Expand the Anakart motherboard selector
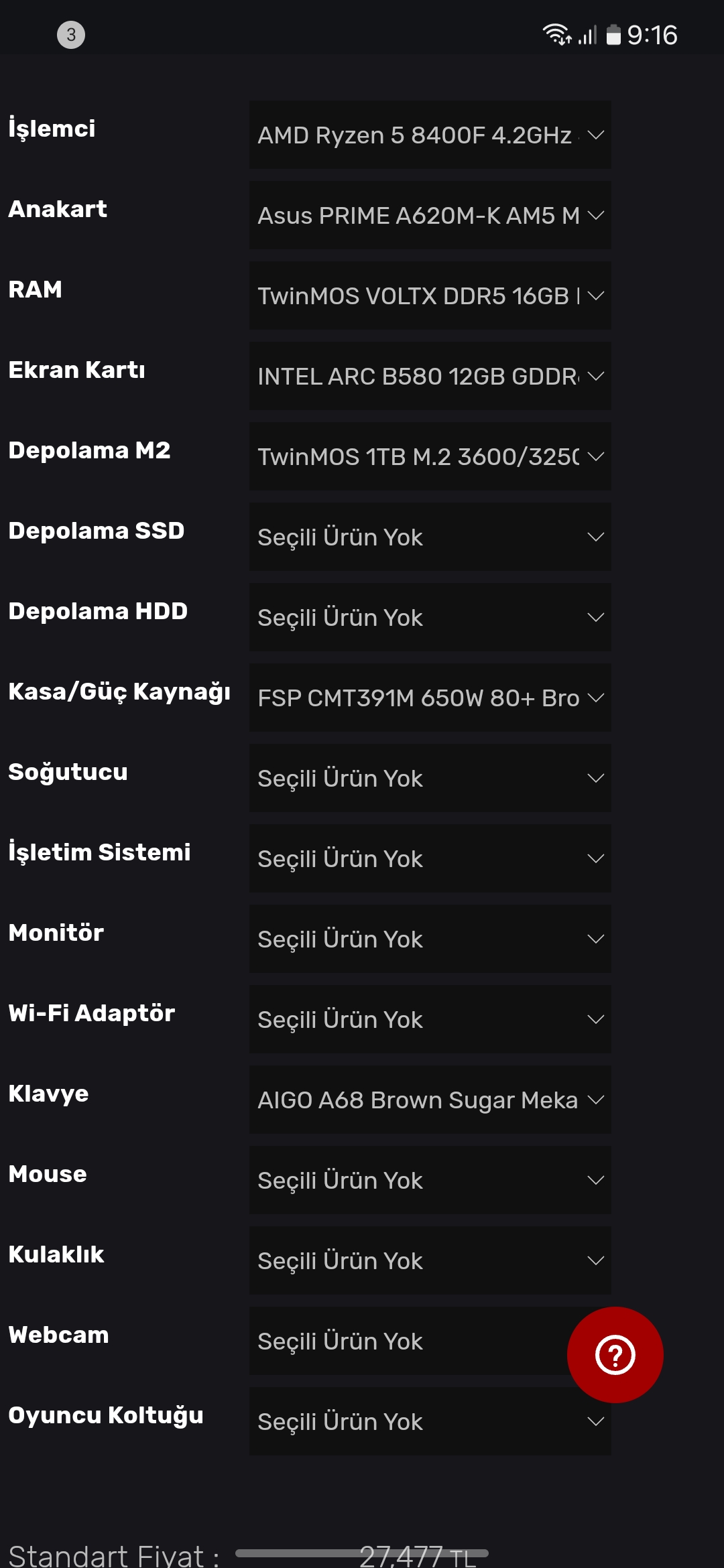The height and width of the screenshot is (1568, 724). (430, 215)
